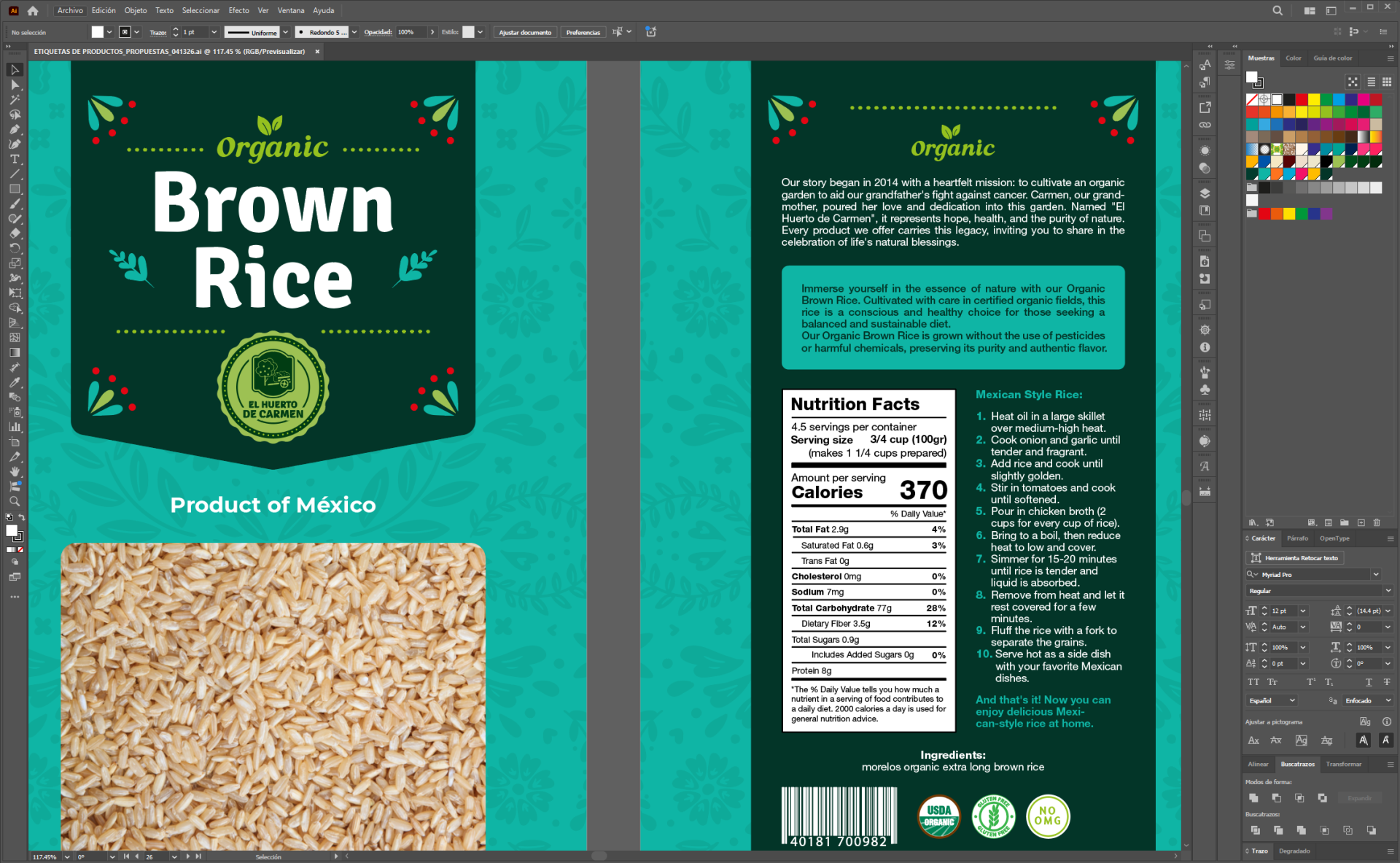Pick the Rectangle shape tool
The width and height of the screenshot is (1400, 863).
tap(15, 189)
